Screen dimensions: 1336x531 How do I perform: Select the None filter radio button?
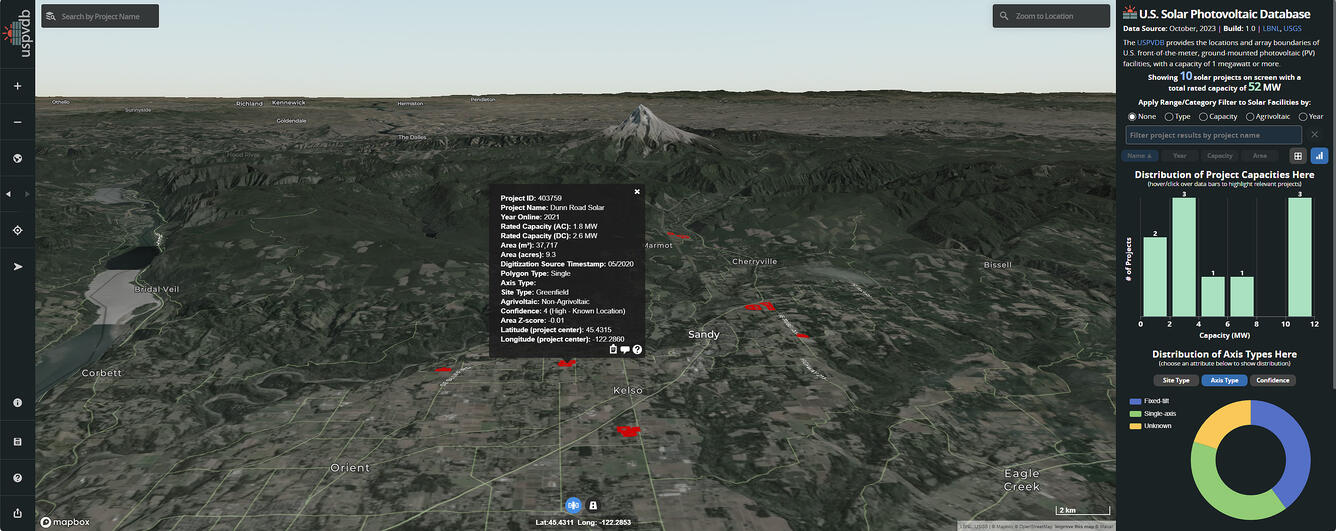(1133, 117)
